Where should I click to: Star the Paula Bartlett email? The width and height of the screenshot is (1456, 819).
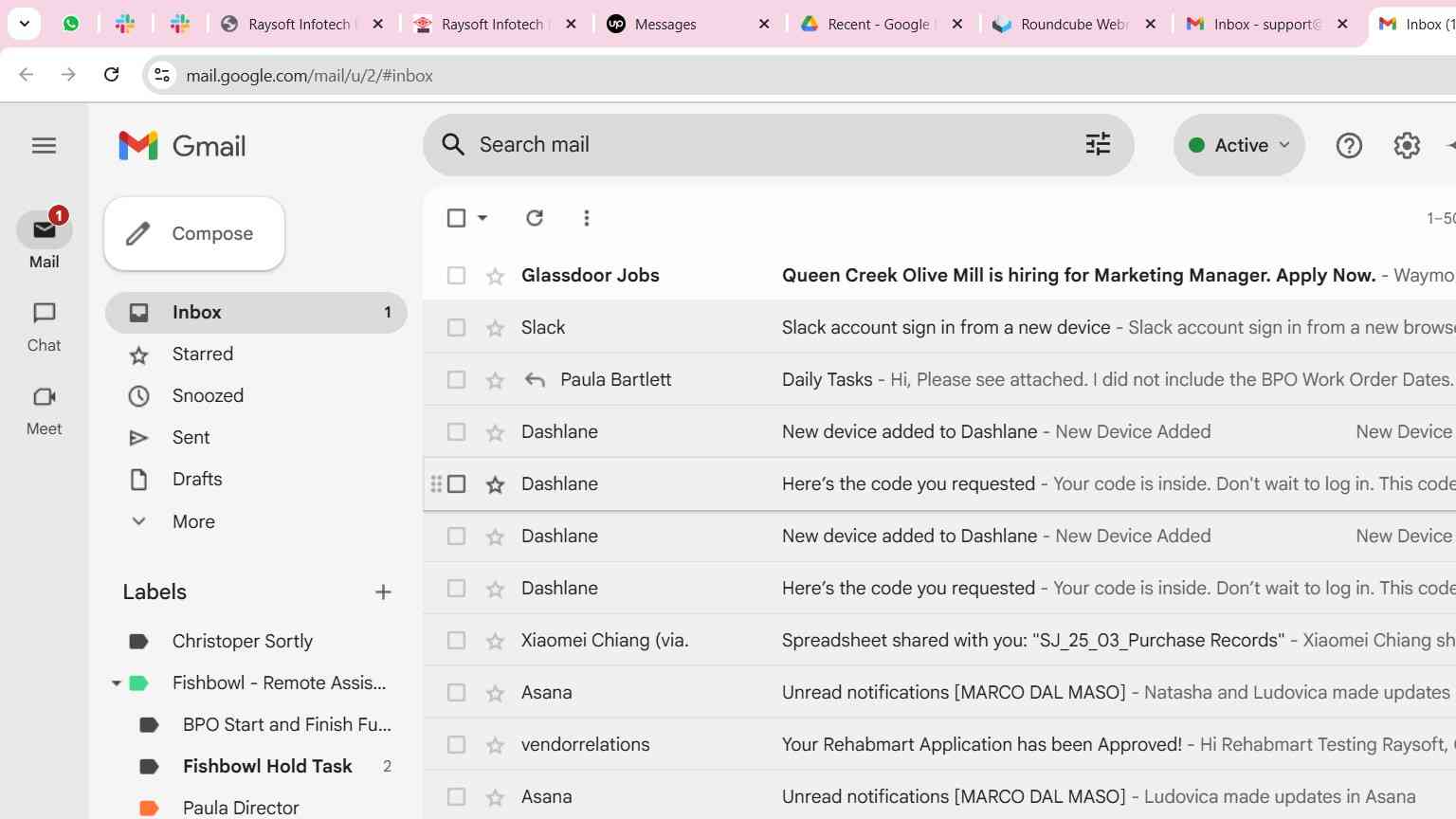495,380
